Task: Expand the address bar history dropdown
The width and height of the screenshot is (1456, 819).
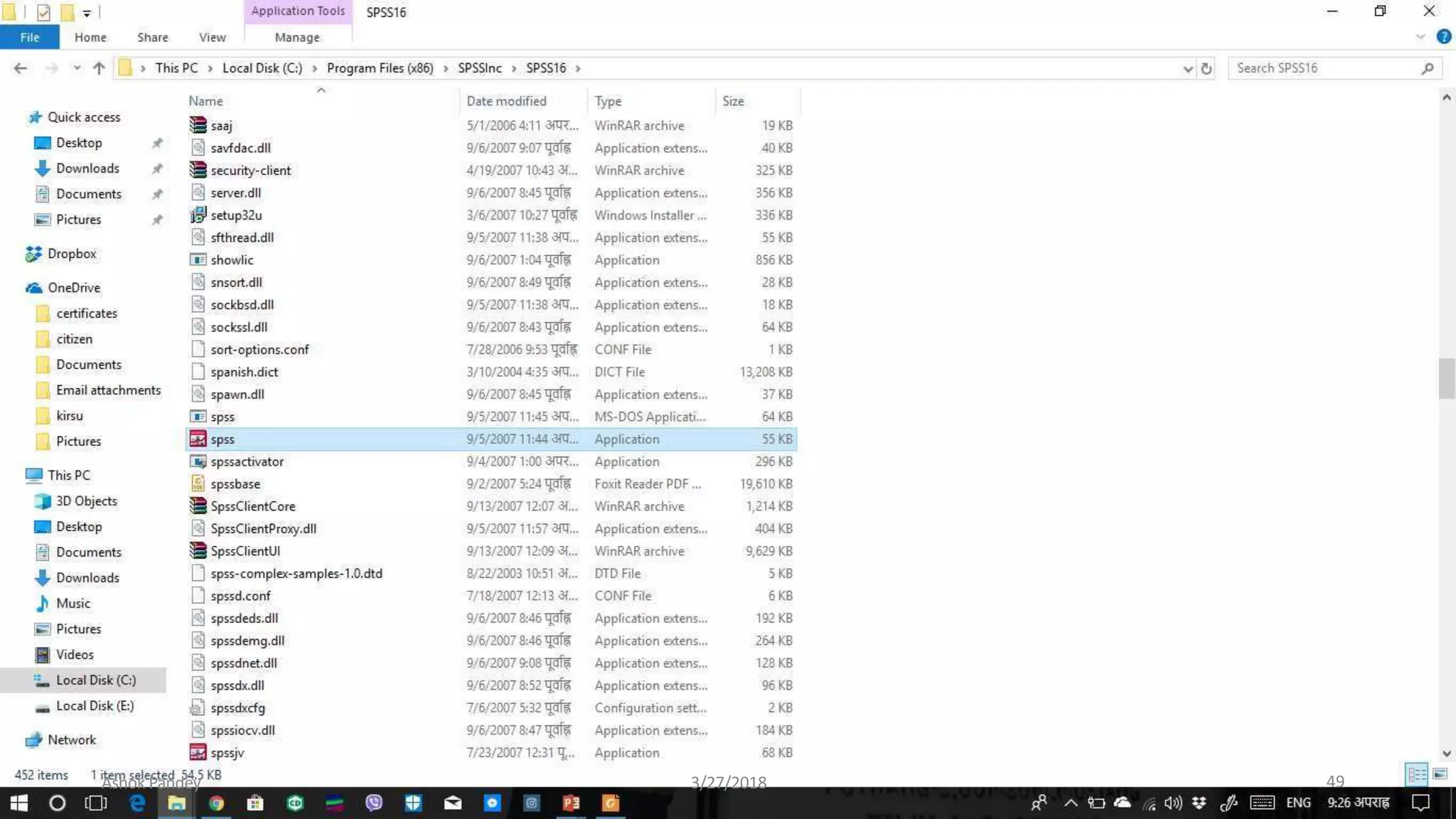Action: point(1187,69)
